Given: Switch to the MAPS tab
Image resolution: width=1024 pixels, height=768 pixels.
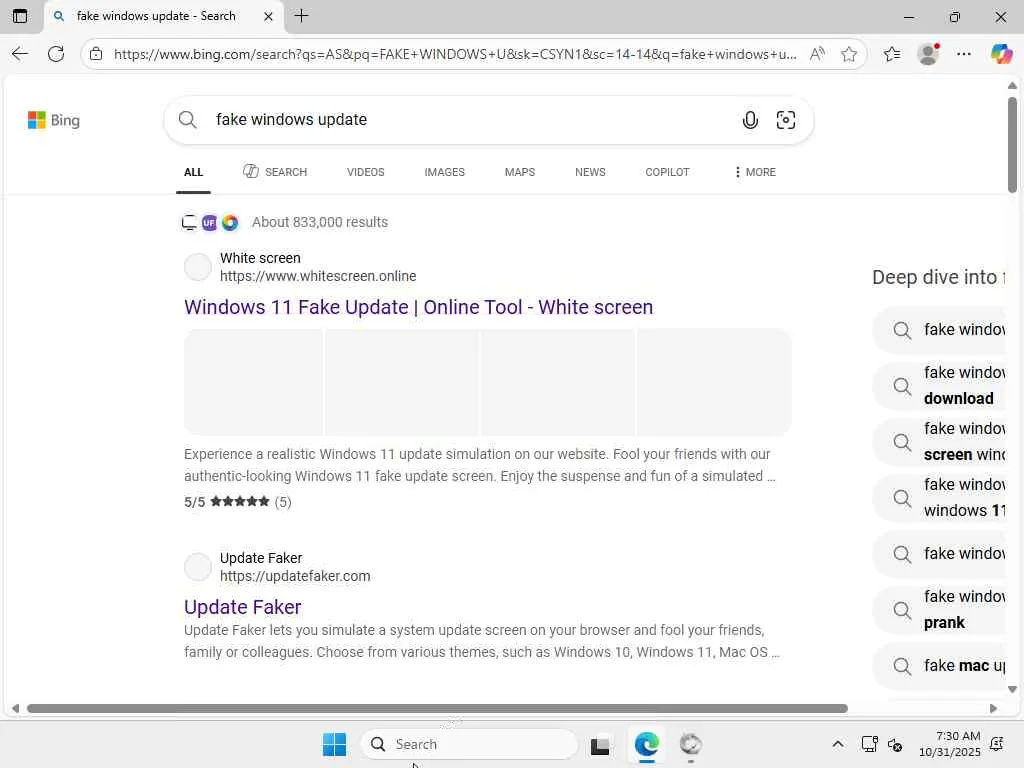Looking at the screenshot, I should [520, 172].
